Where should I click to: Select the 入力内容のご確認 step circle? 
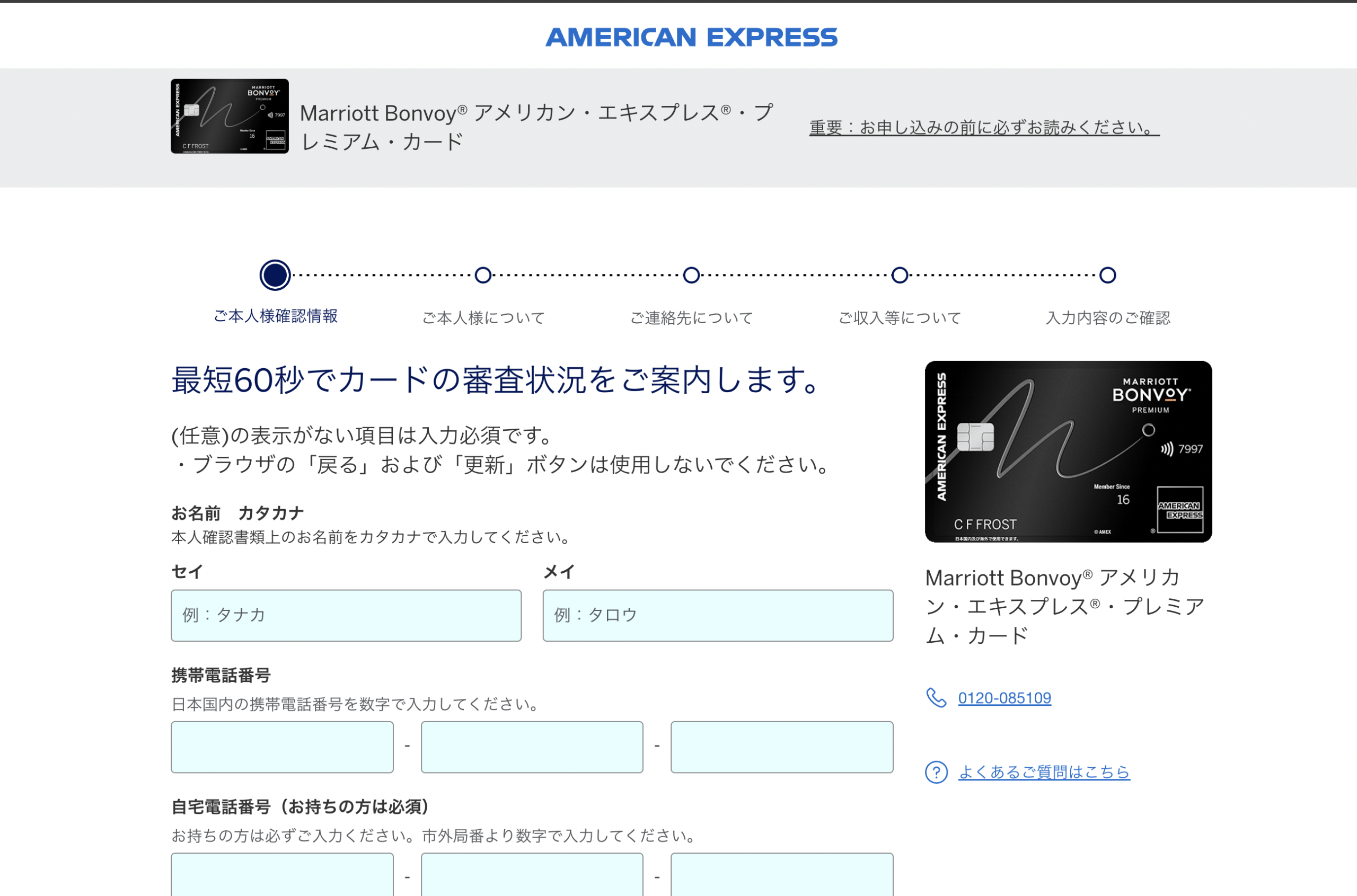(1108, 275)
